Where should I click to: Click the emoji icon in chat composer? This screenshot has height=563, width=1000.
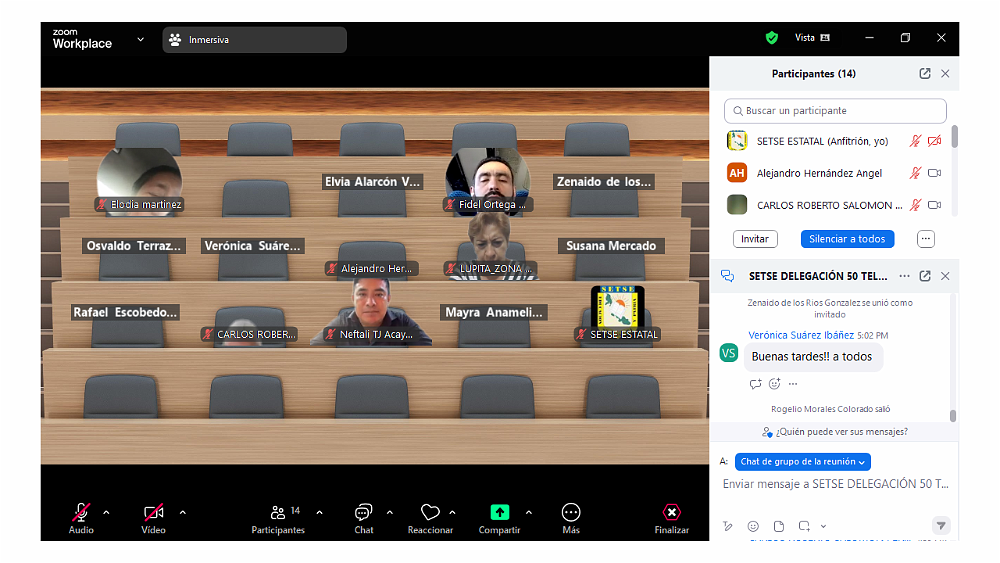pyautogui.click(x=753, y=526)
